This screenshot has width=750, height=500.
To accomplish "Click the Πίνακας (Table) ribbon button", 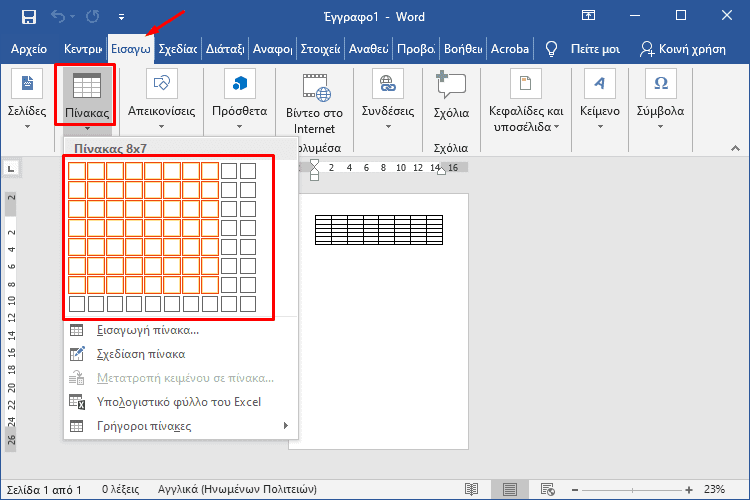I will point(87,96).
